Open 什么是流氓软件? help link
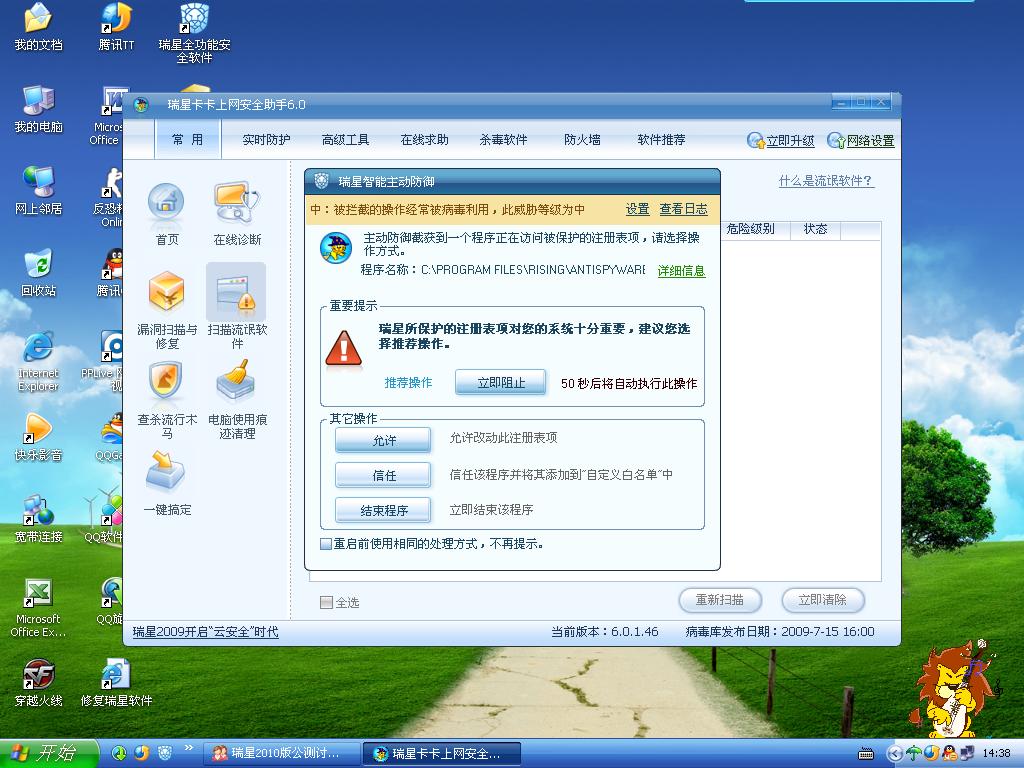This screenshot has height=768, width=1024. 826,181
